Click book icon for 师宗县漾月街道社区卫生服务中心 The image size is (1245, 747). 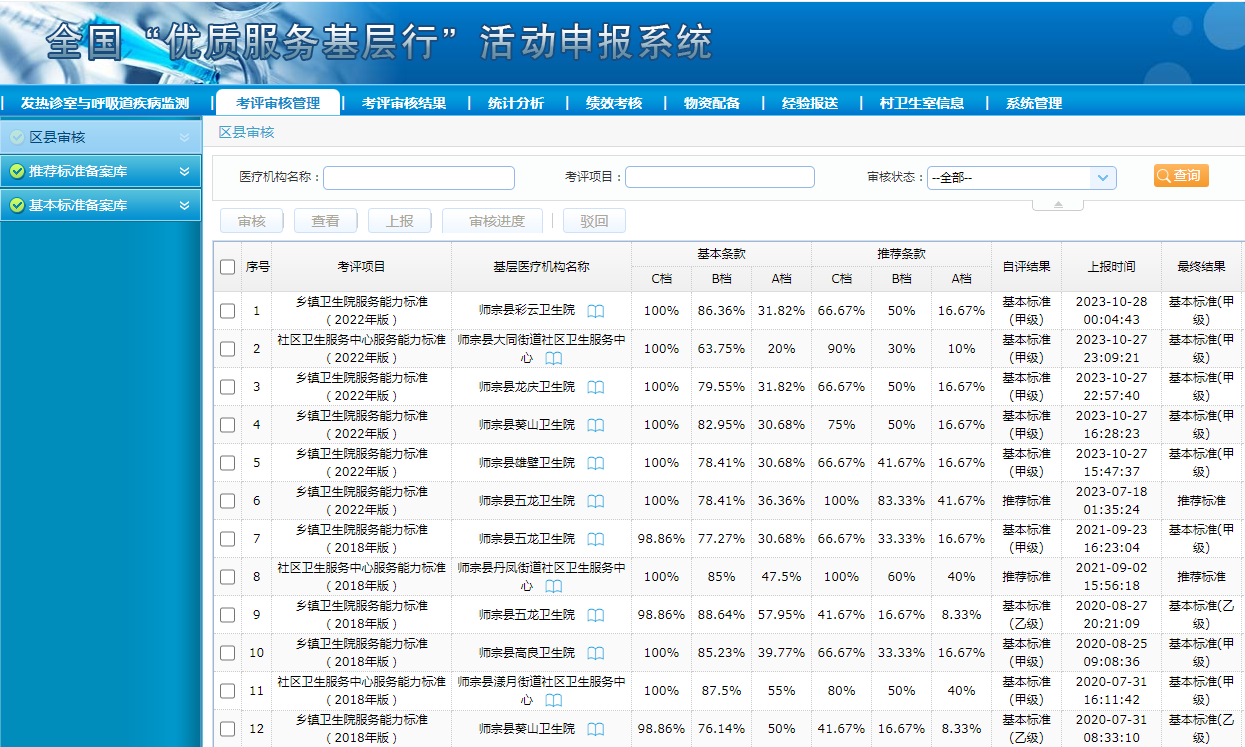click(x=554, y=700)
